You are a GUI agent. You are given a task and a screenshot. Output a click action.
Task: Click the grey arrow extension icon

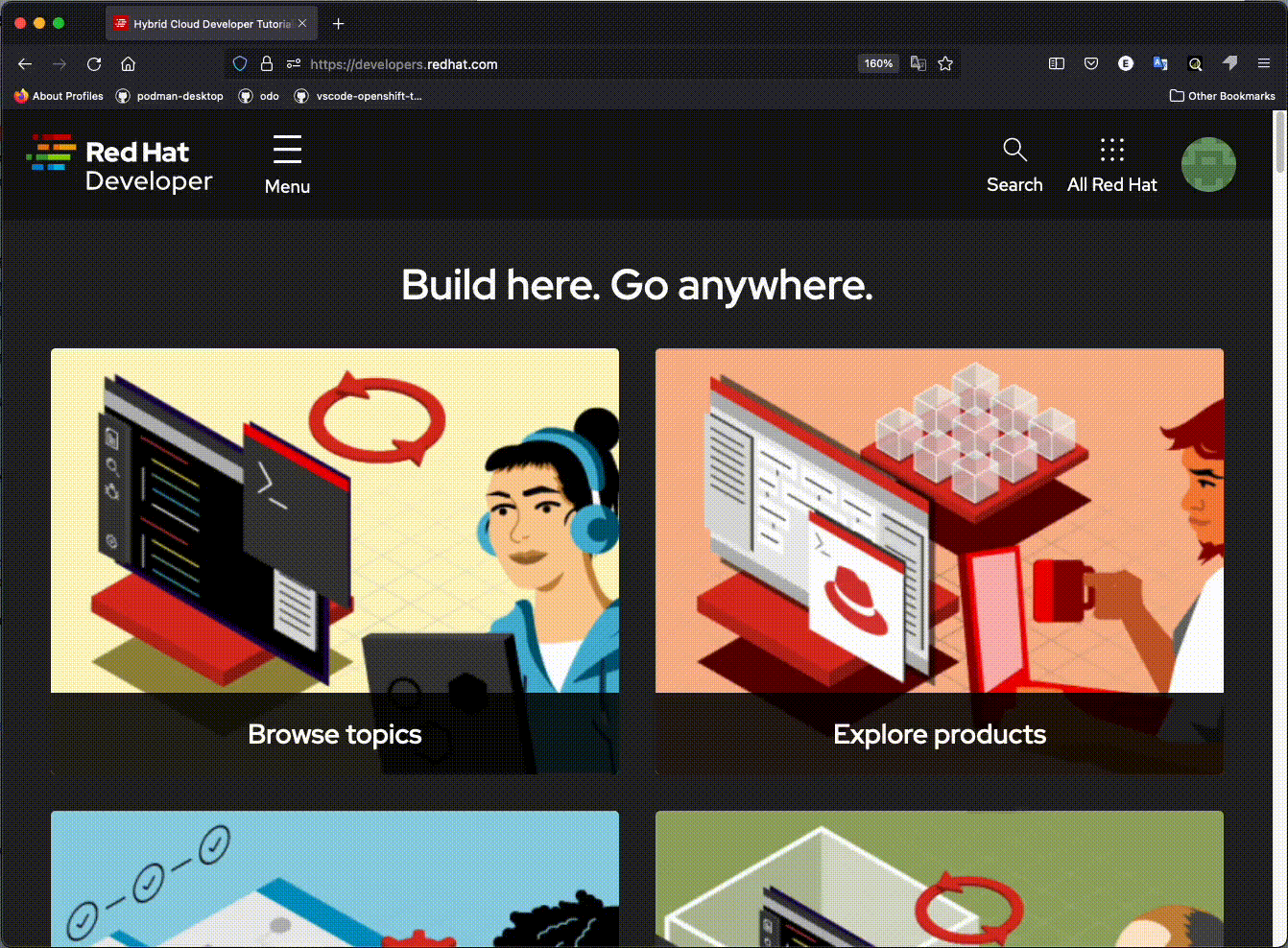(x=1229, y=63)
